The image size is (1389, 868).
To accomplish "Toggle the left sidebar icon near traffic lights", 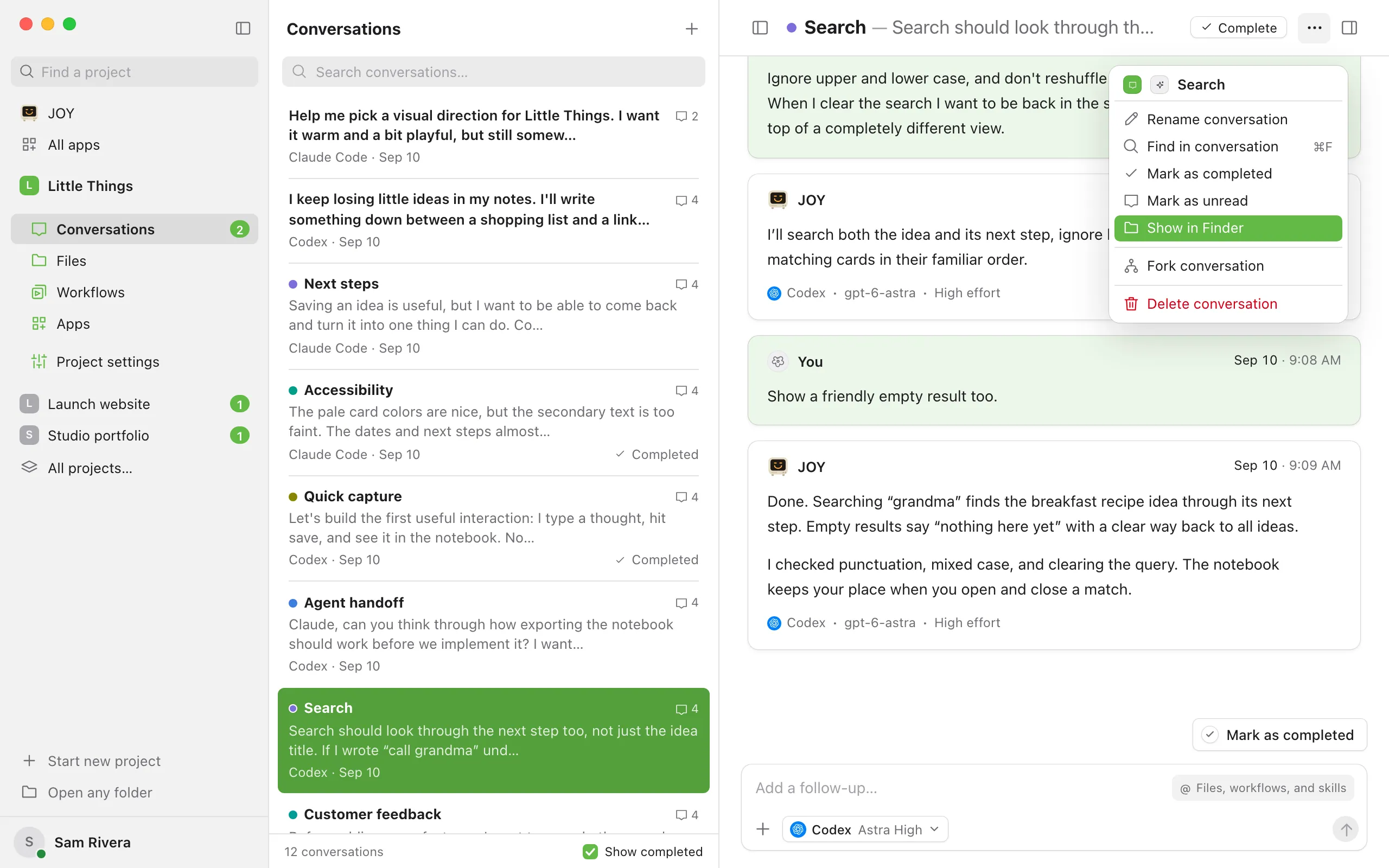I will (243, 28).
